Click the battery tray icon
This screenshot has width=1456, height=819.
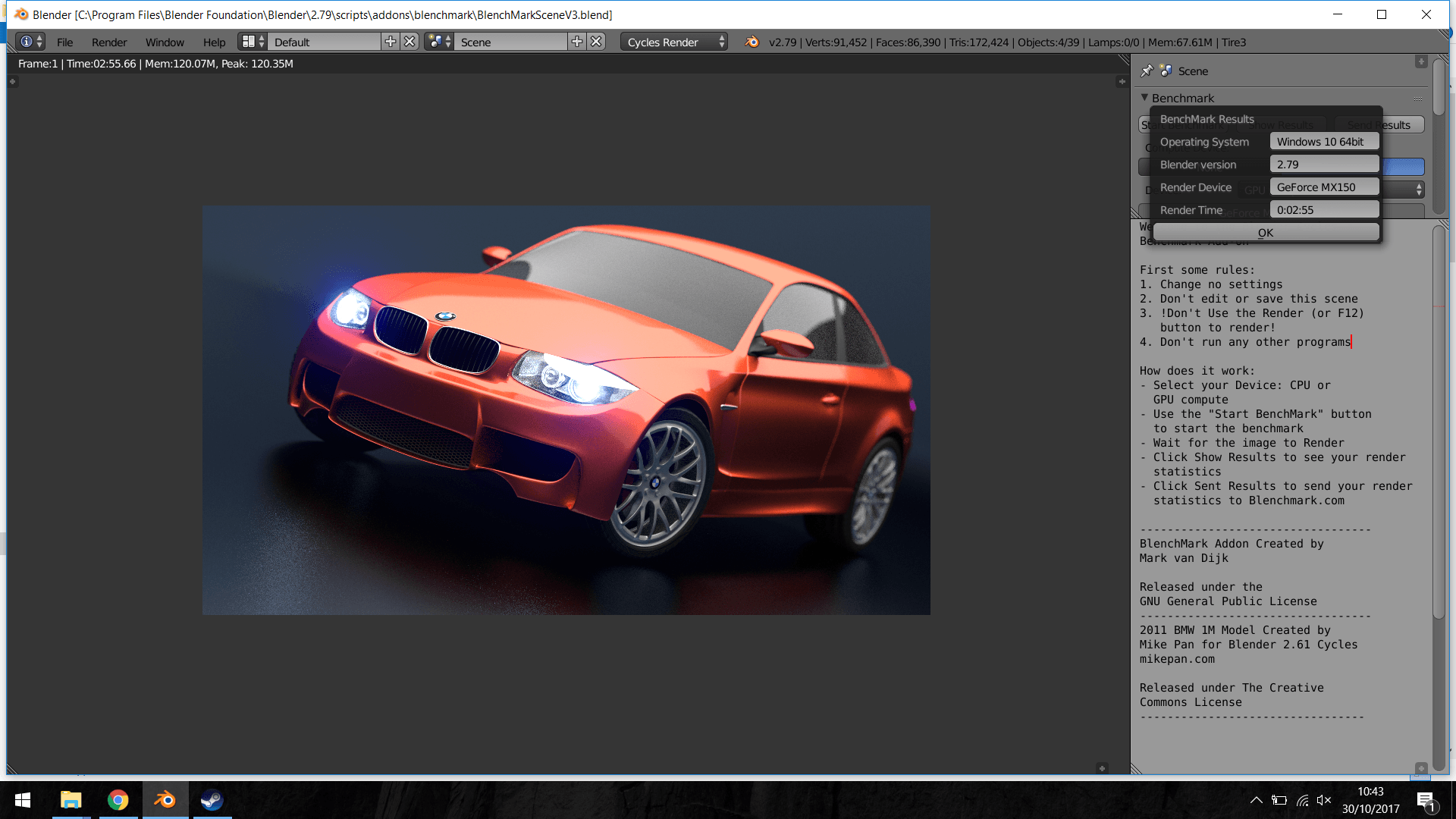coord(1279,800)
